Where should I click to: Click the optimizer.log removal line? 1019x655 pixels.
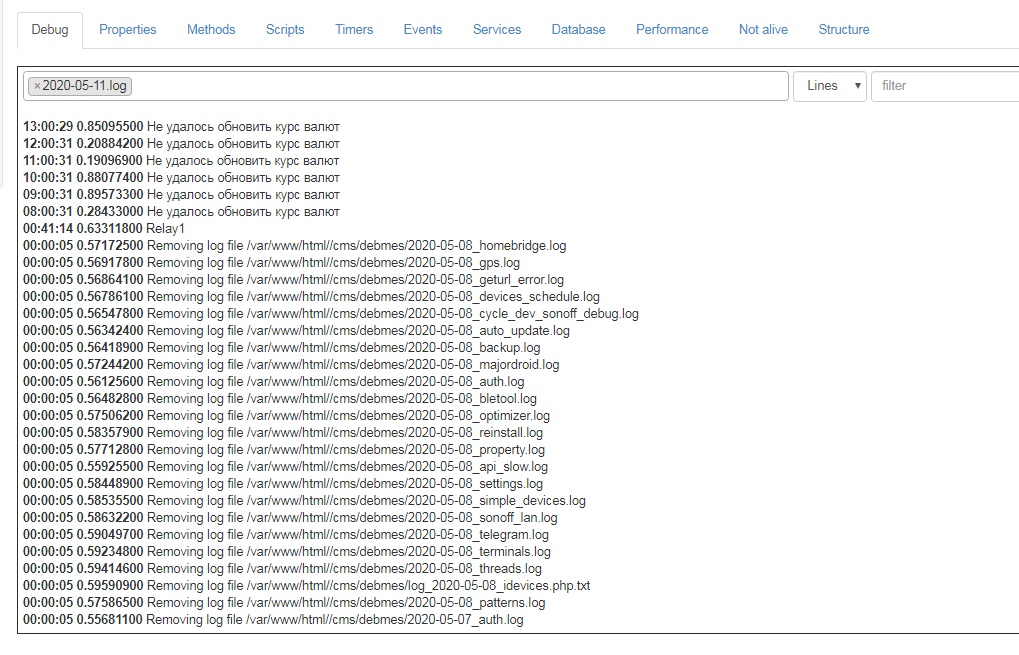[x=287, y=415]
